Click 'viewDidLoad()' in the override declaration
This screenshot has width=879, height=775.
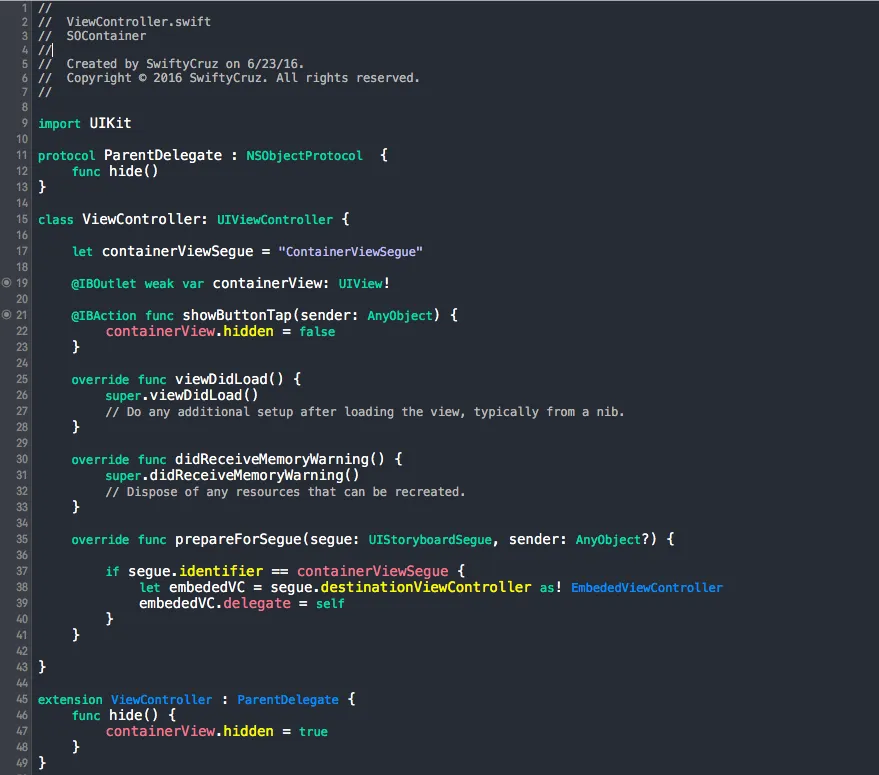[229, 379]
